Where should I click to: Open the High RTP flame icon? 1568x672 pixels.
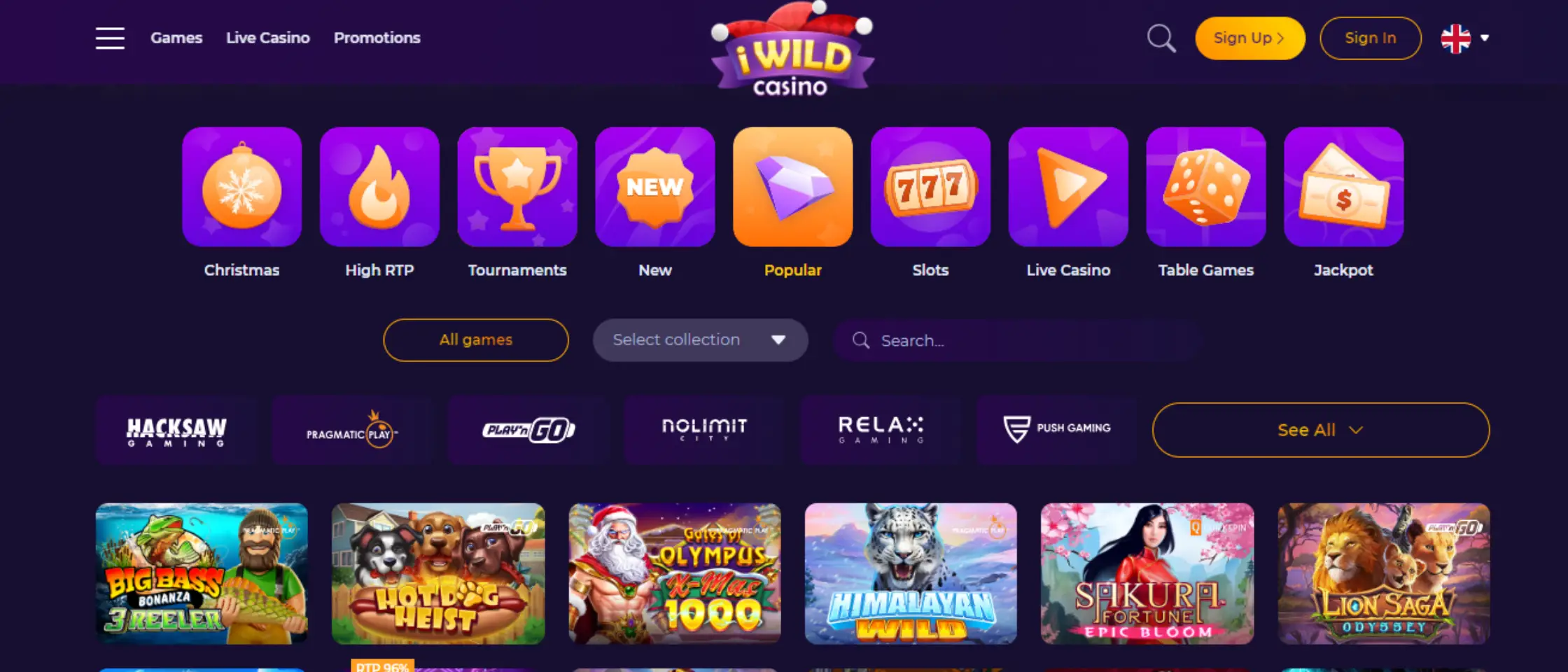pos(379,187)
